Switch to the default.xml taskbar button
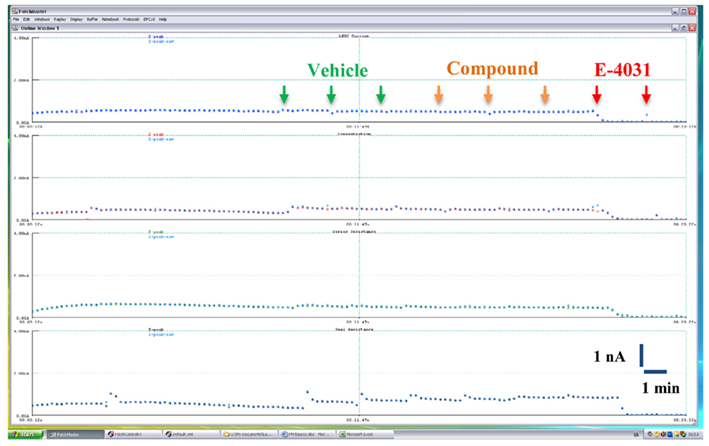This screenshot has height=446, width=709. 191,434
